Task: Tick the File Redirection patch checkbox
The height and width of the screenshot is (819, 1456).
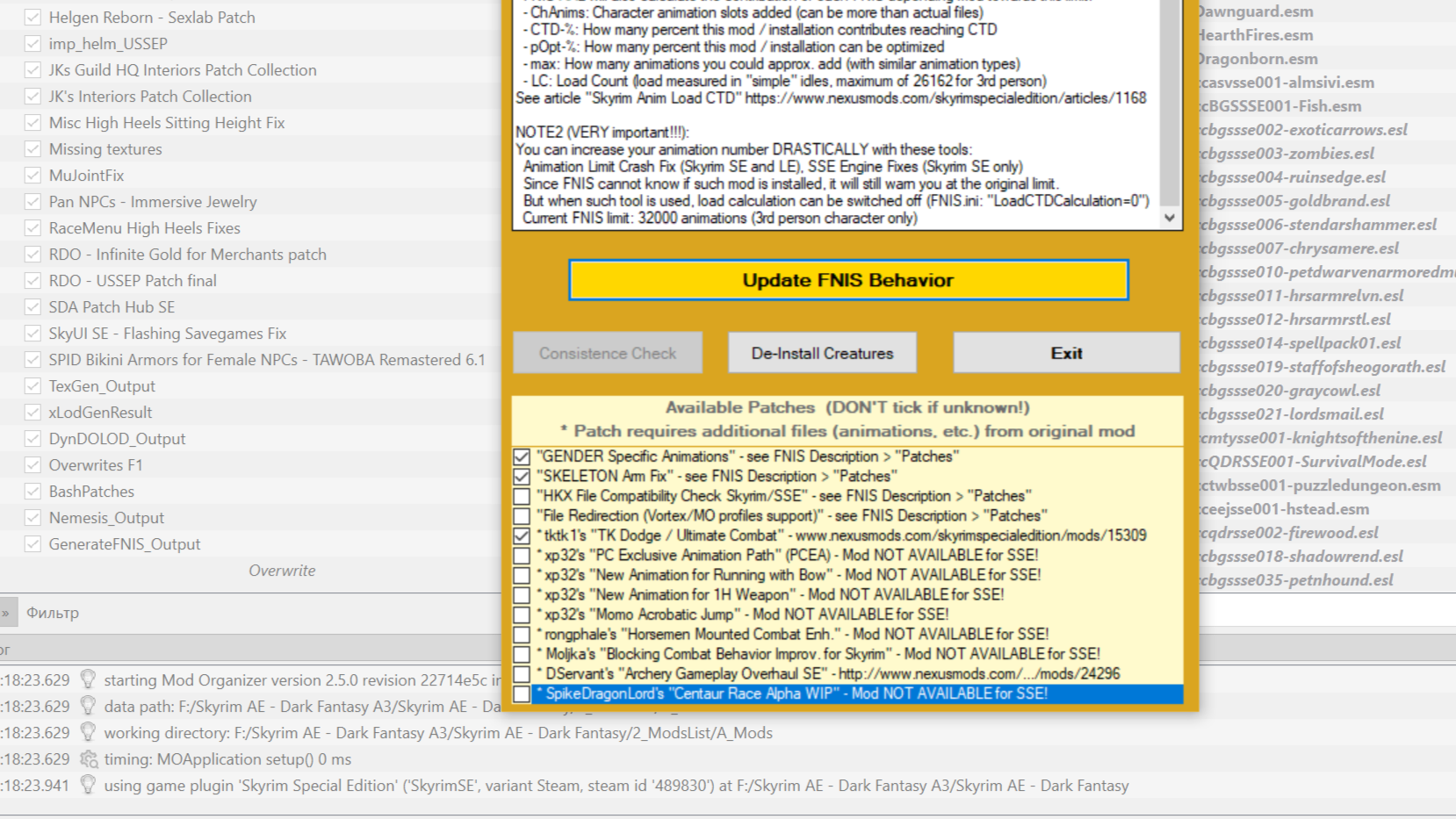Action: (522, 516)
